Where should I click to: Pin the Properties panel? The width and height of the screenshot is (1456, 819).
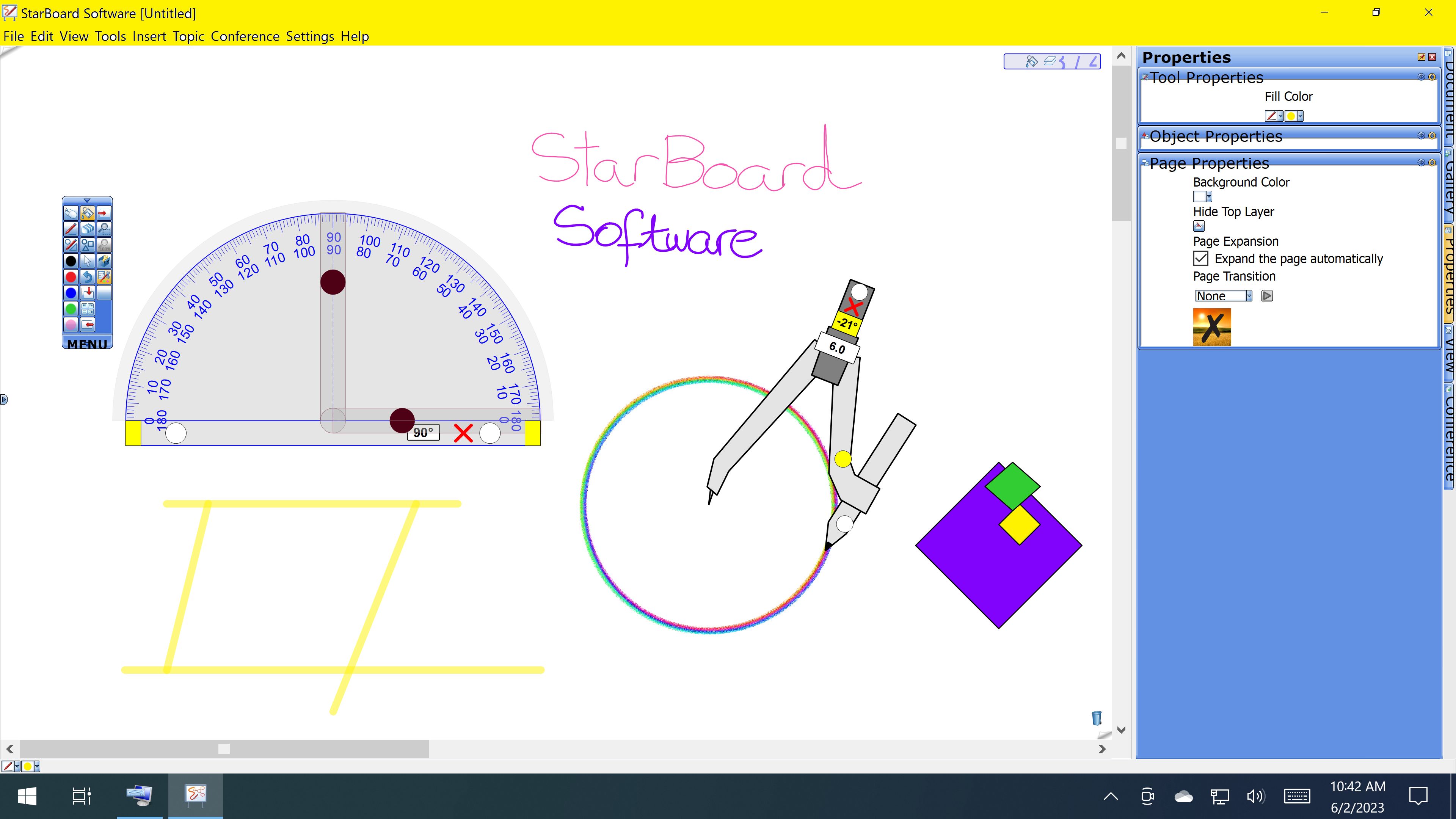coord(1421,57)
